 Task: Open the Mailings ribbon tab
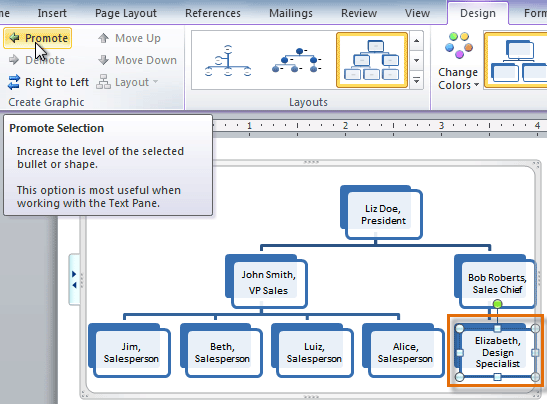click(x=291, y=13)
